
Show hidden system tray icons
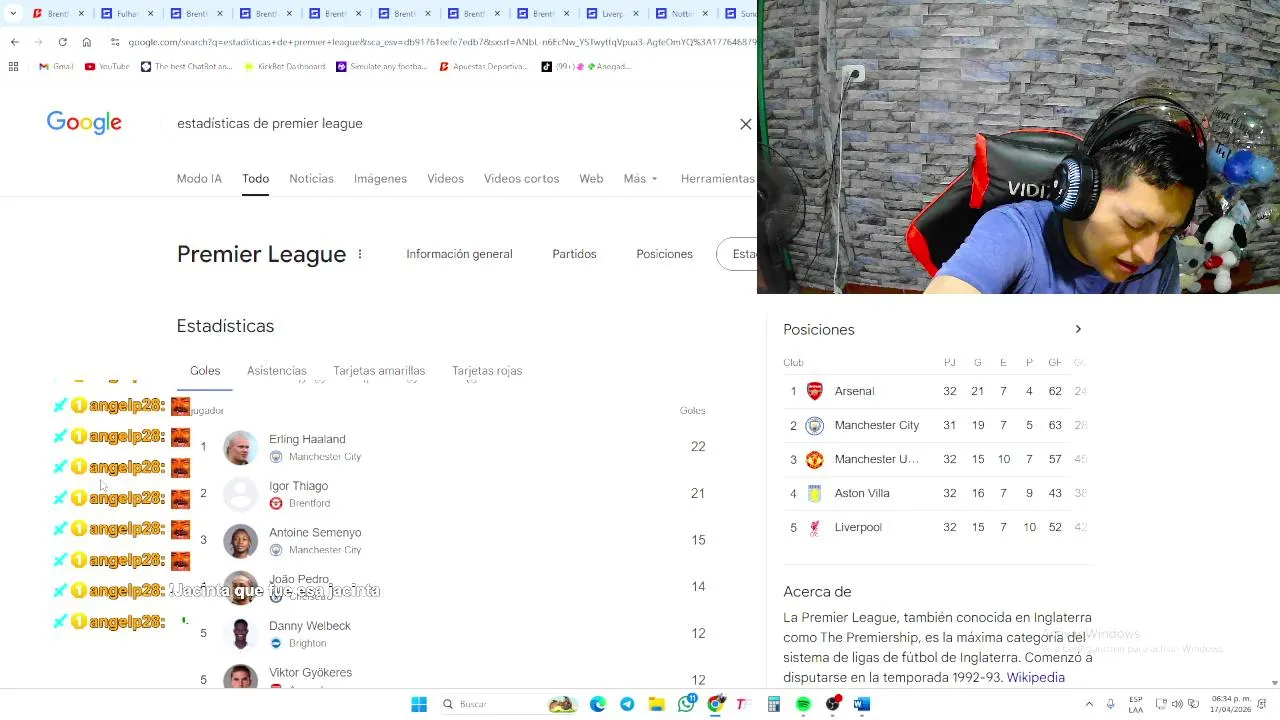click(x=1089, y=704)
